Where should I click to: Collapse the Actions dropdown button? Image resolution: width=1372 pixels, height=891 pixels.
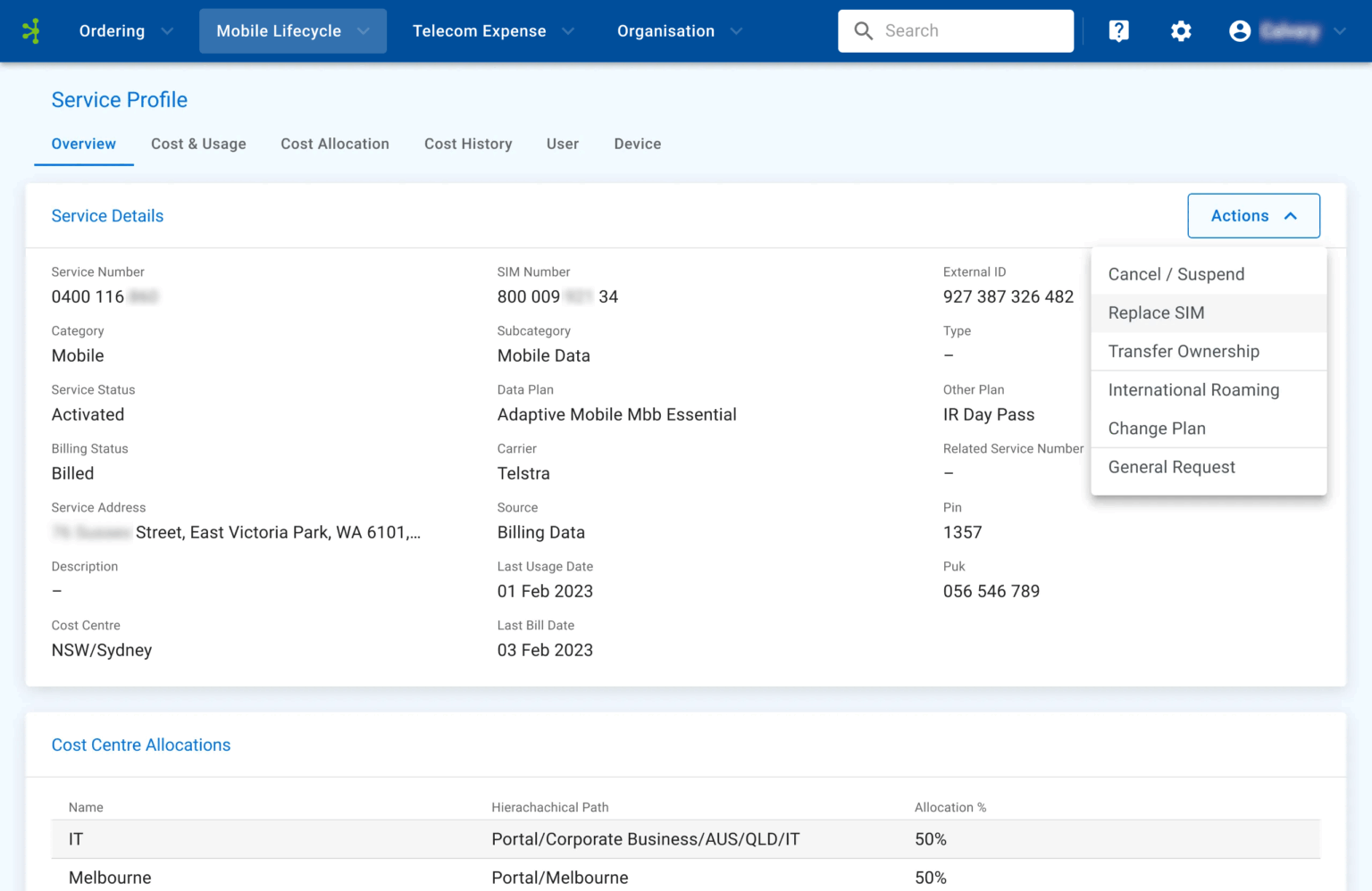(x=1253, y=216)
